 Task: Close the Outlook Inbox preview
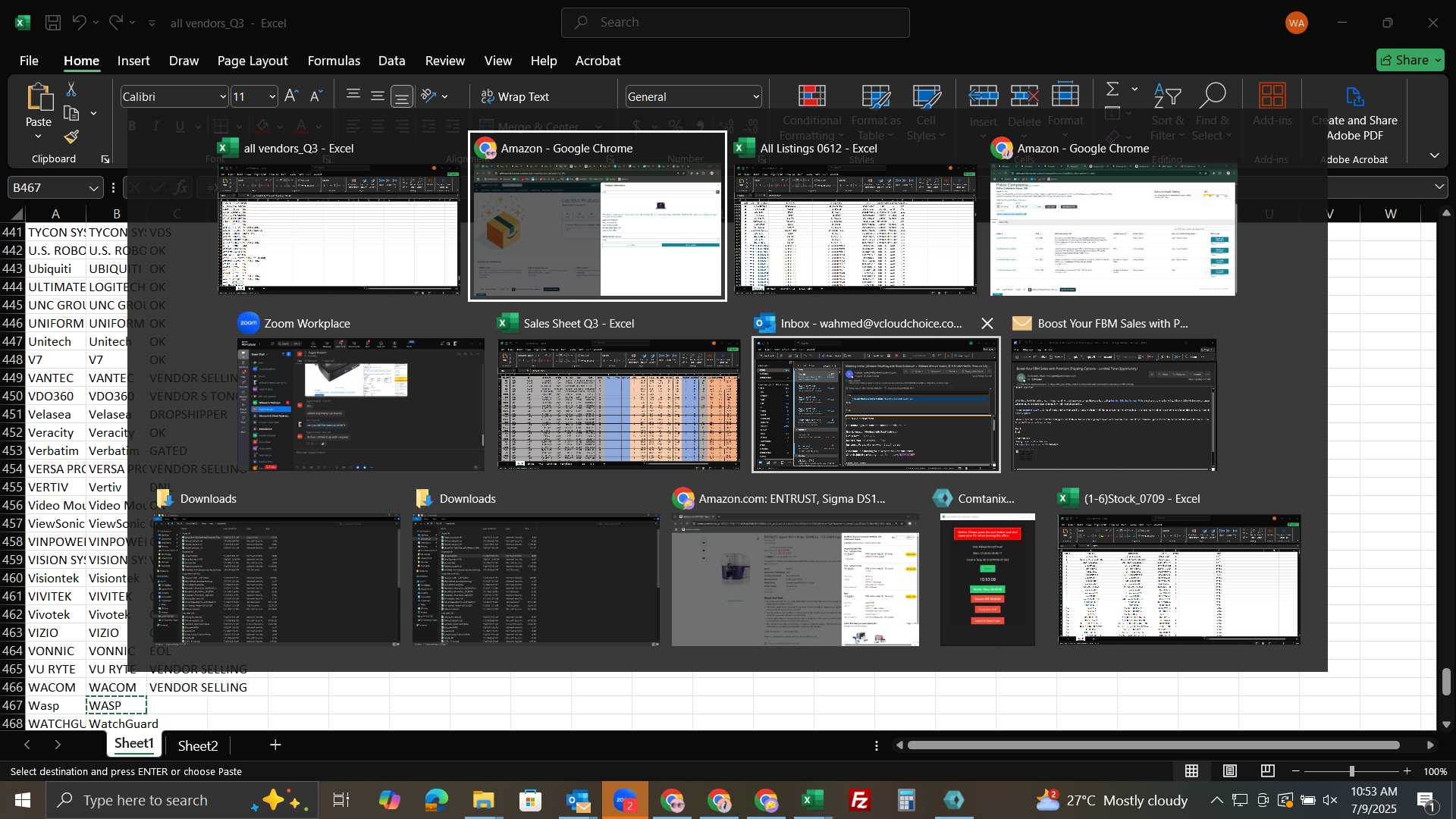[987, 324]
